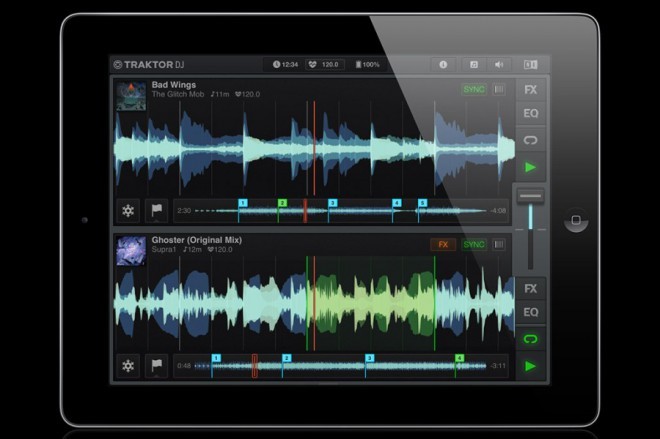Screen dimensions: 660x439
Task: Tap The Glitch Mob artist name
Action: pos(178,94)
